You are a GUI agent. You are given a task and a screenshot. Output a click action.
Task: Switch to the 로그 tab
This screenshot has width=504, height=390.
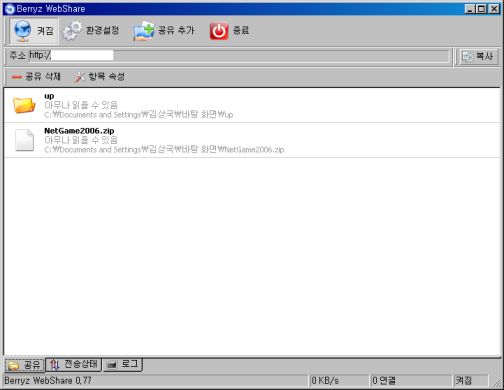[122, 364]
